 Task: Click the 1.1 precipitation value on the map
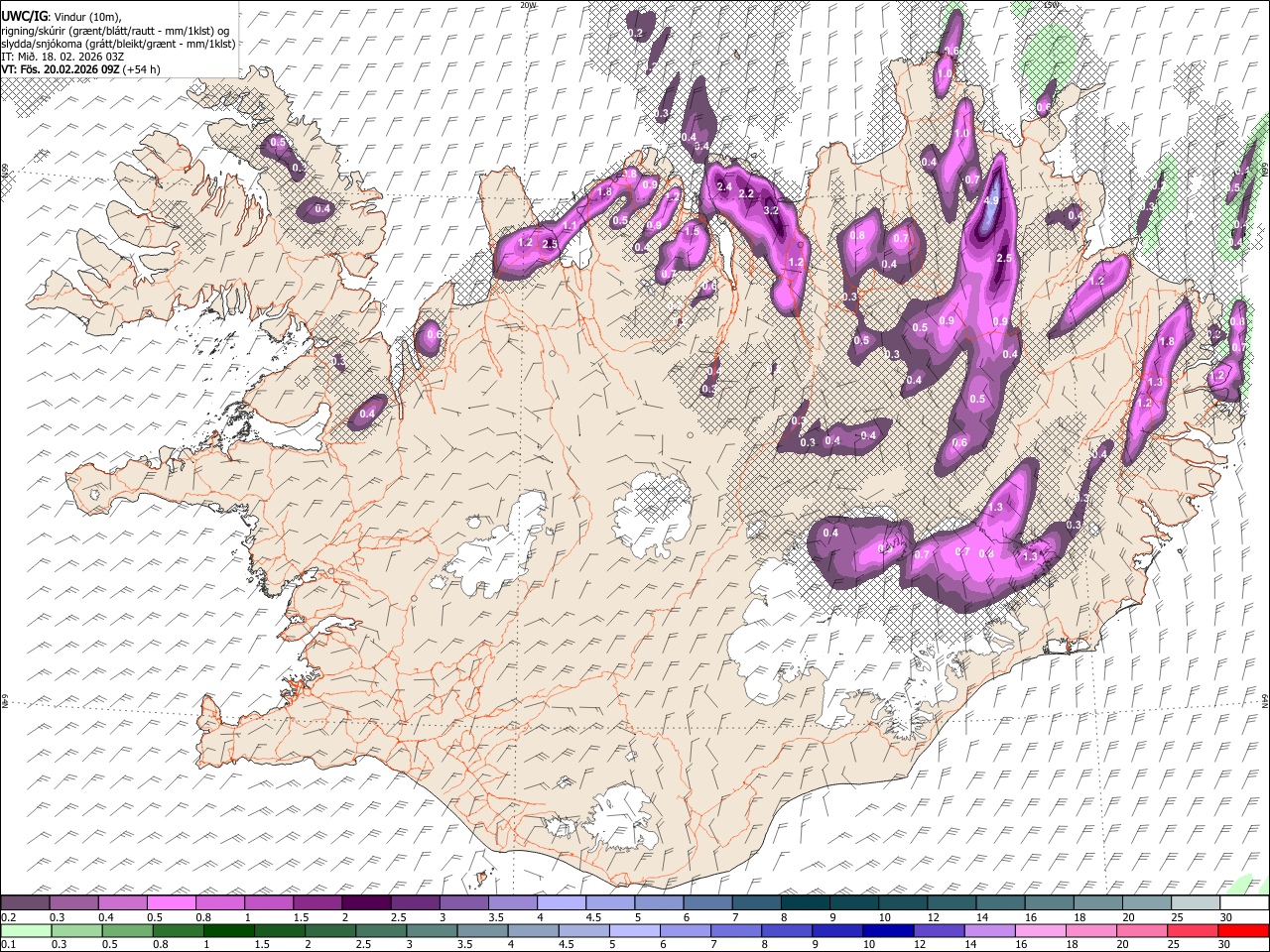tap(570, 226)
